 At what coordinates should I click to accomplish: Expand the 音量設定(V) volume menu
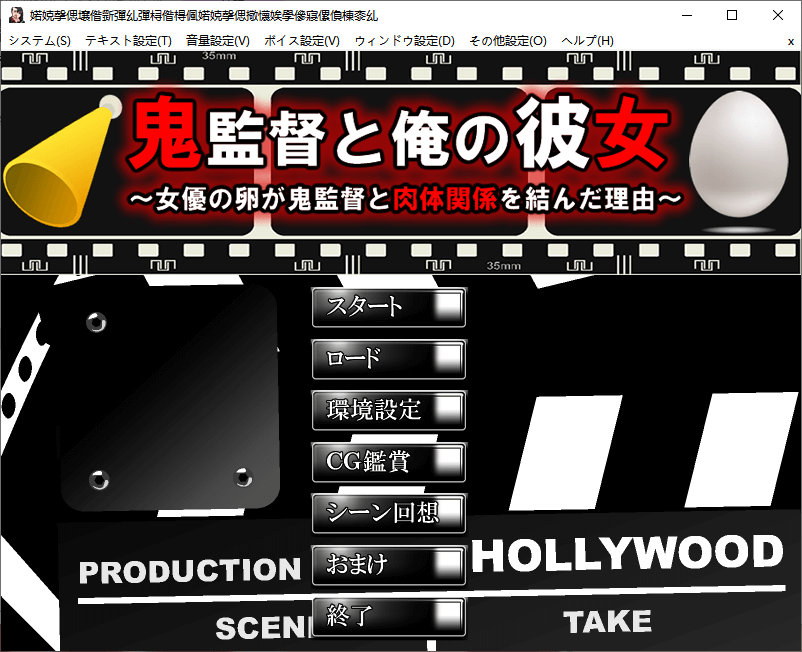(217, 41)
